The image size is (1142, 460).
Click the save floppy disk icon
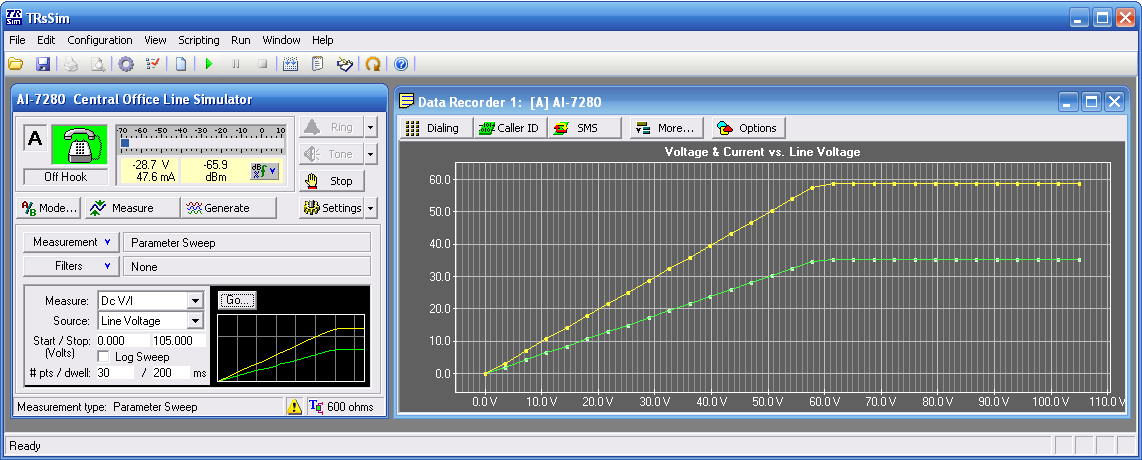[x=42, y=64]
